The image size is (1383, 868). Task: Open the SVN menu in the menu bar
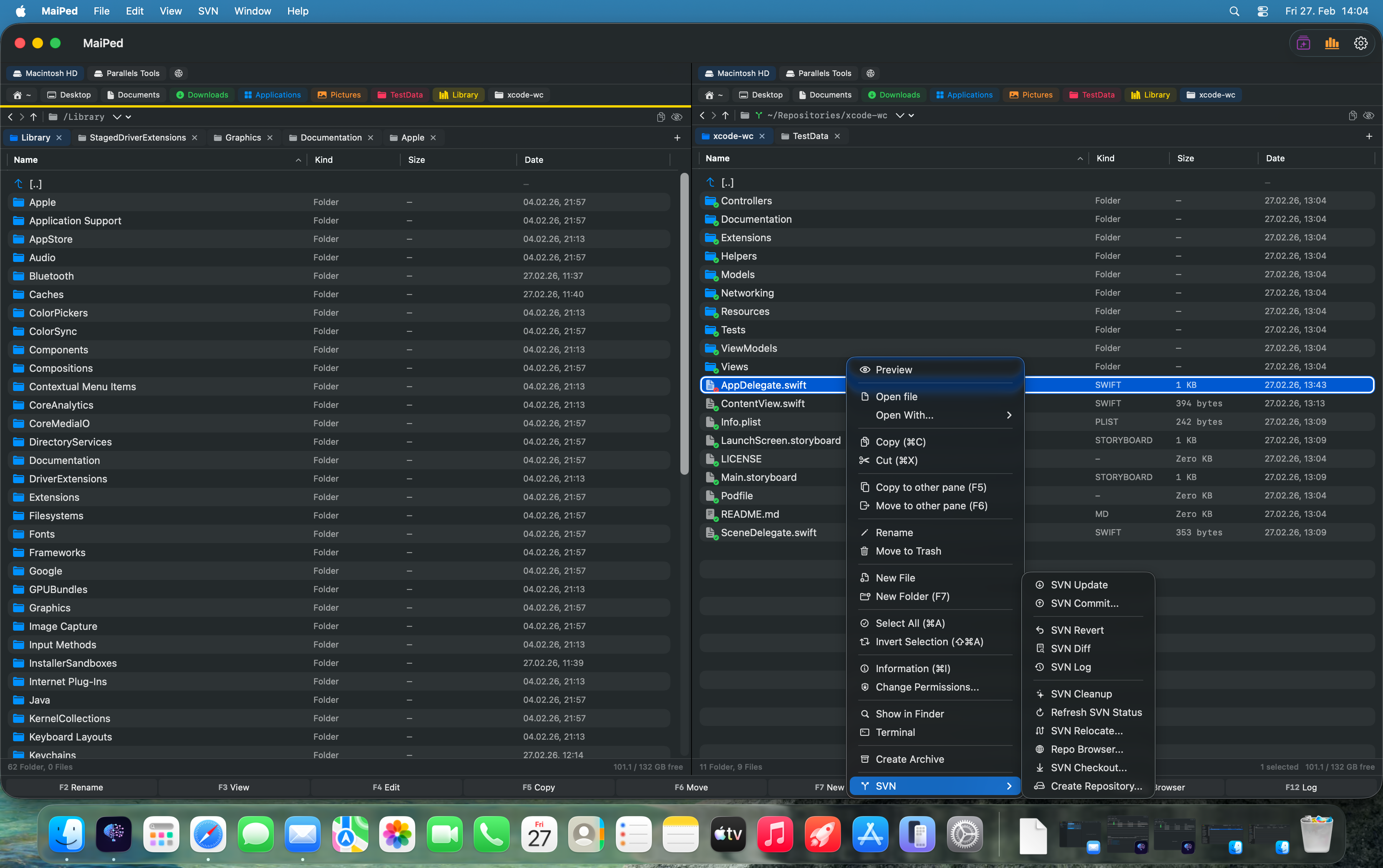[x=208, y=11]
